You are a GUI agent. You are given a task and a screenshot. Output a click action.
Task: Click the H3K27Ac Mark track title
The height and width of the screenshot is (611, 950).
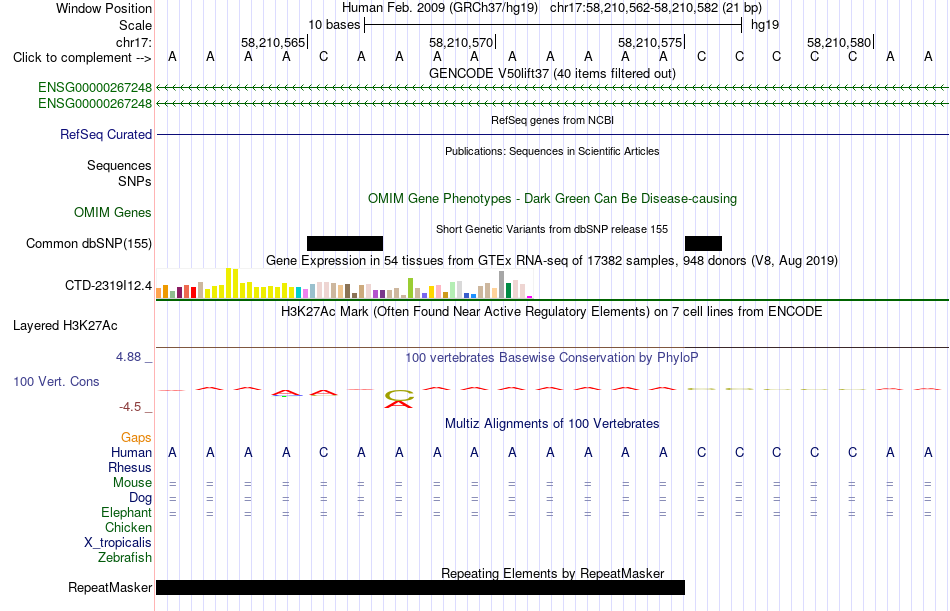[552, 312]
